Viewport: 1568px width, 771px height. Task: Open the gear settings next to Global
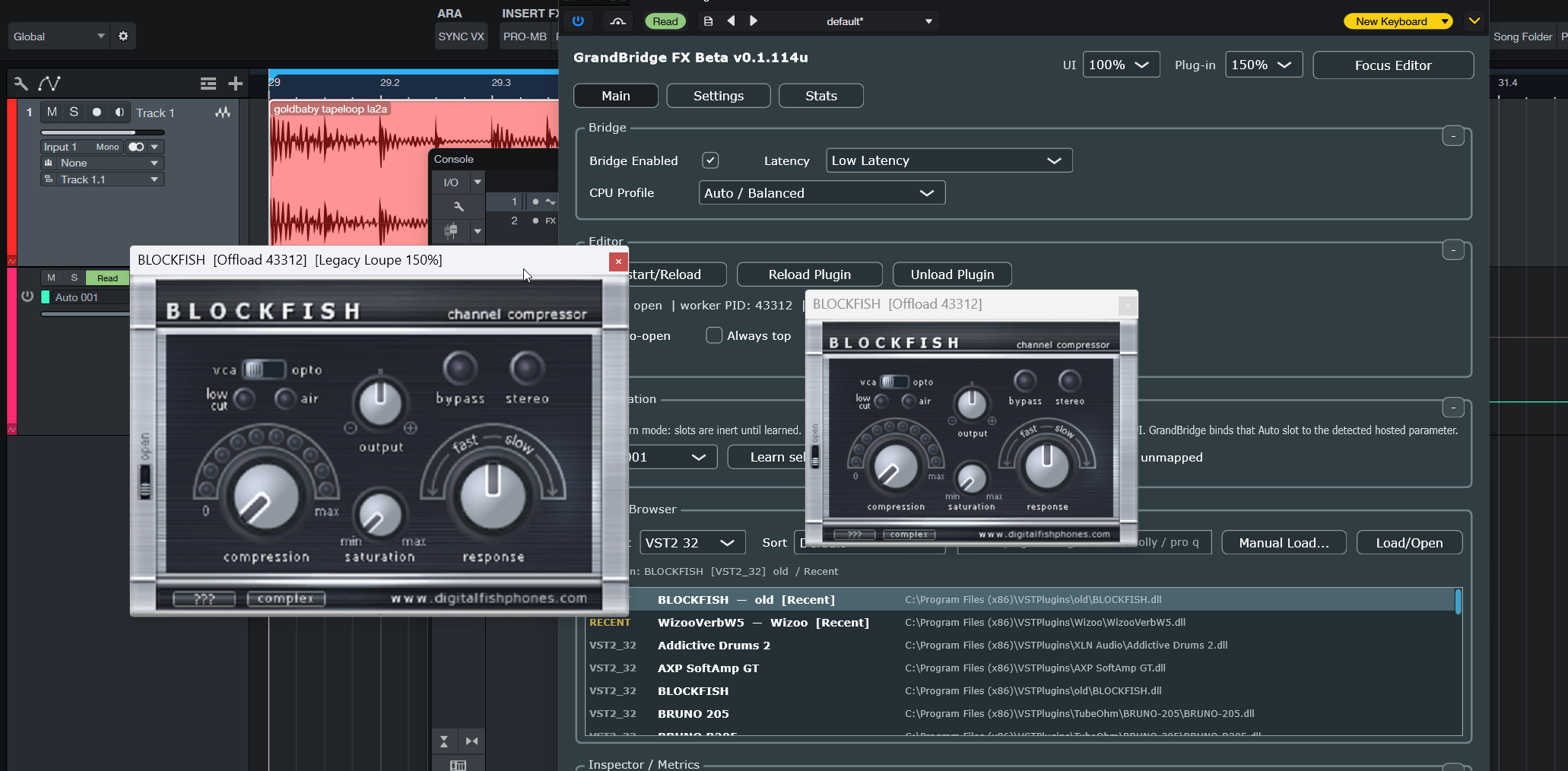(x=123, y=36)
